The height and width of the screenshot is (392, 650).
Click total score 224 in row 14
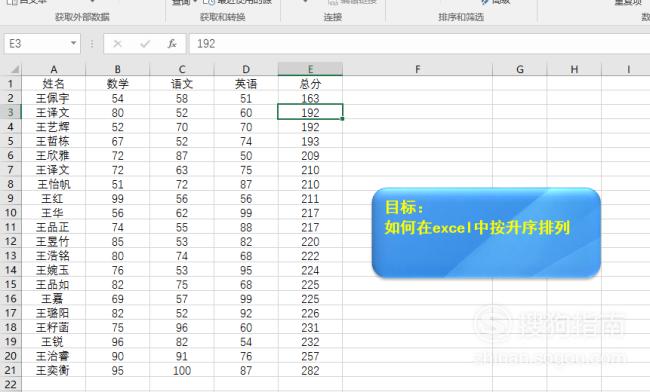310,270
